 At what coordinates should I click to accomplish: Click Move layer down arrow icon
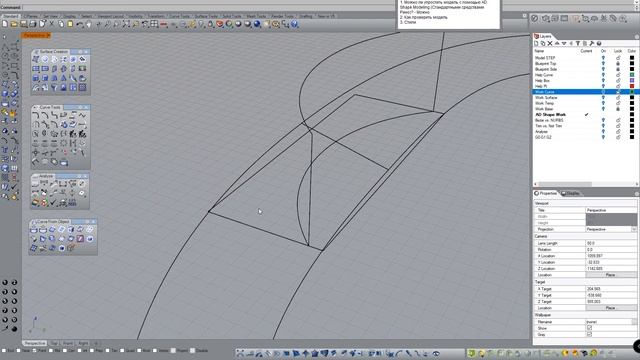[564, 43]
